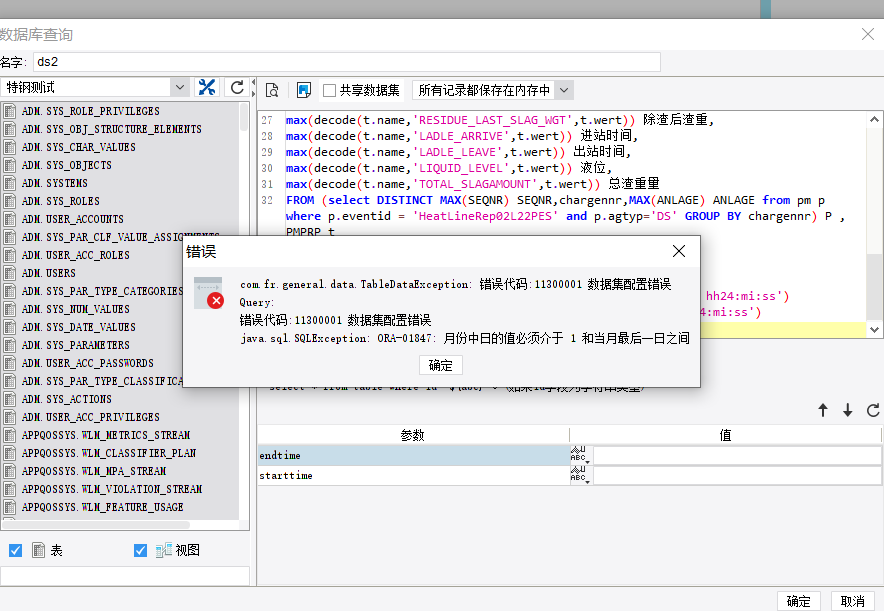The height and width of the screenshot is (611, 884).
Task: Click SQL line 27 with RESIDUE_LAST_SLAG_WGT
Action: 500,119
